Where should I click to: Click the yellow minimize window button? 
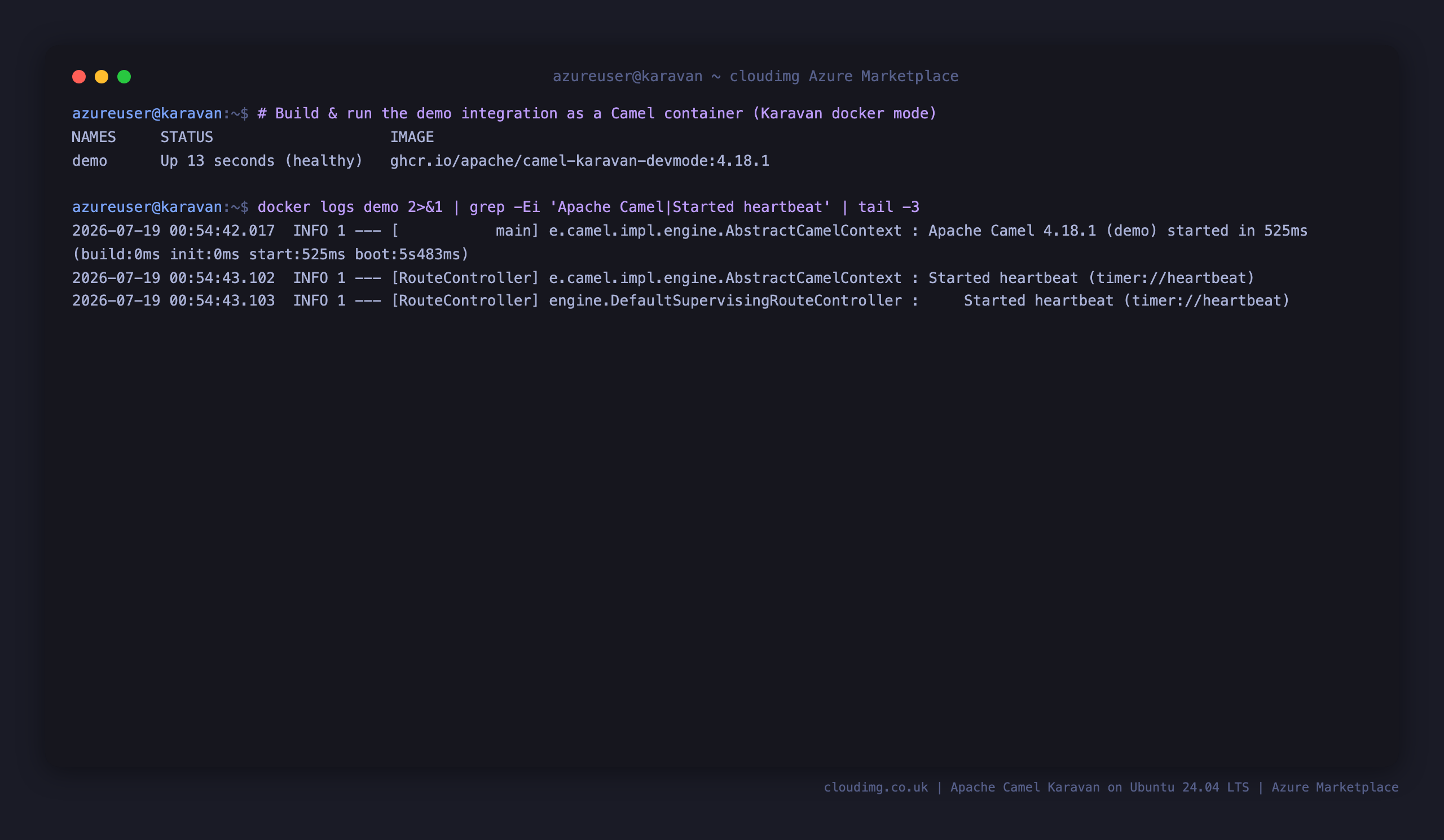(102, 77)
